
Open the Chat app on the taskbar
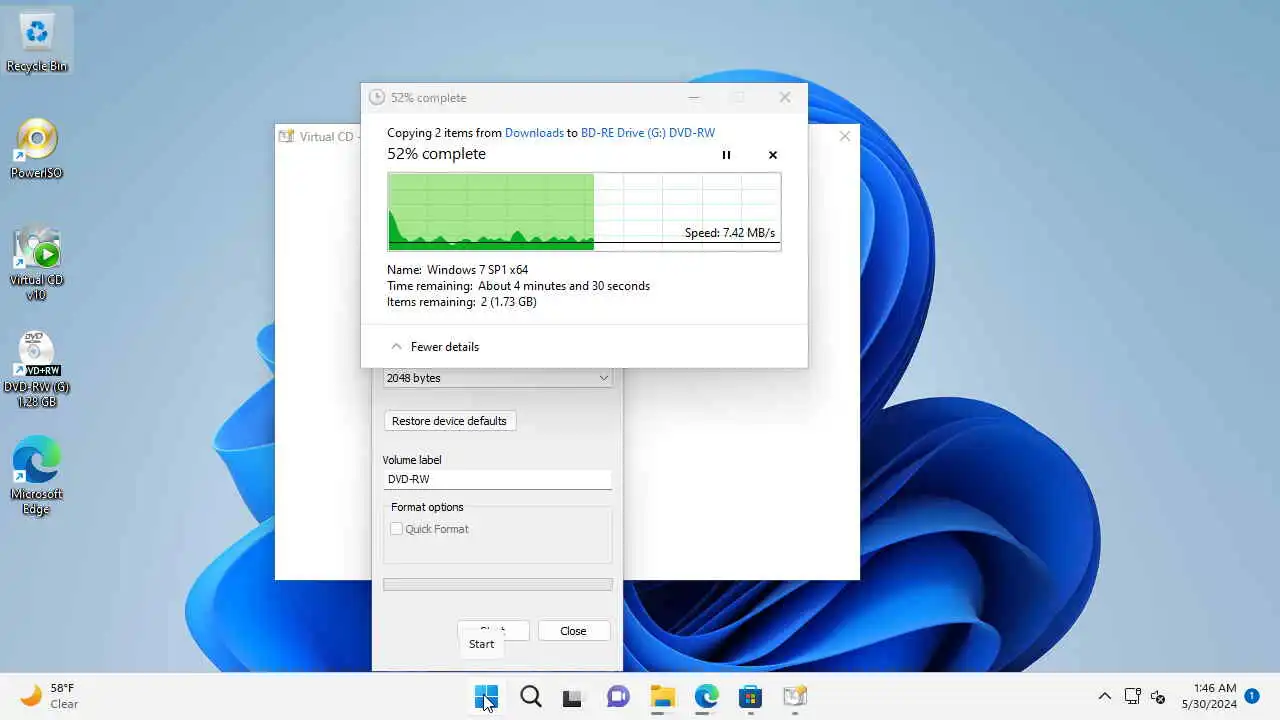coord(618,697)
